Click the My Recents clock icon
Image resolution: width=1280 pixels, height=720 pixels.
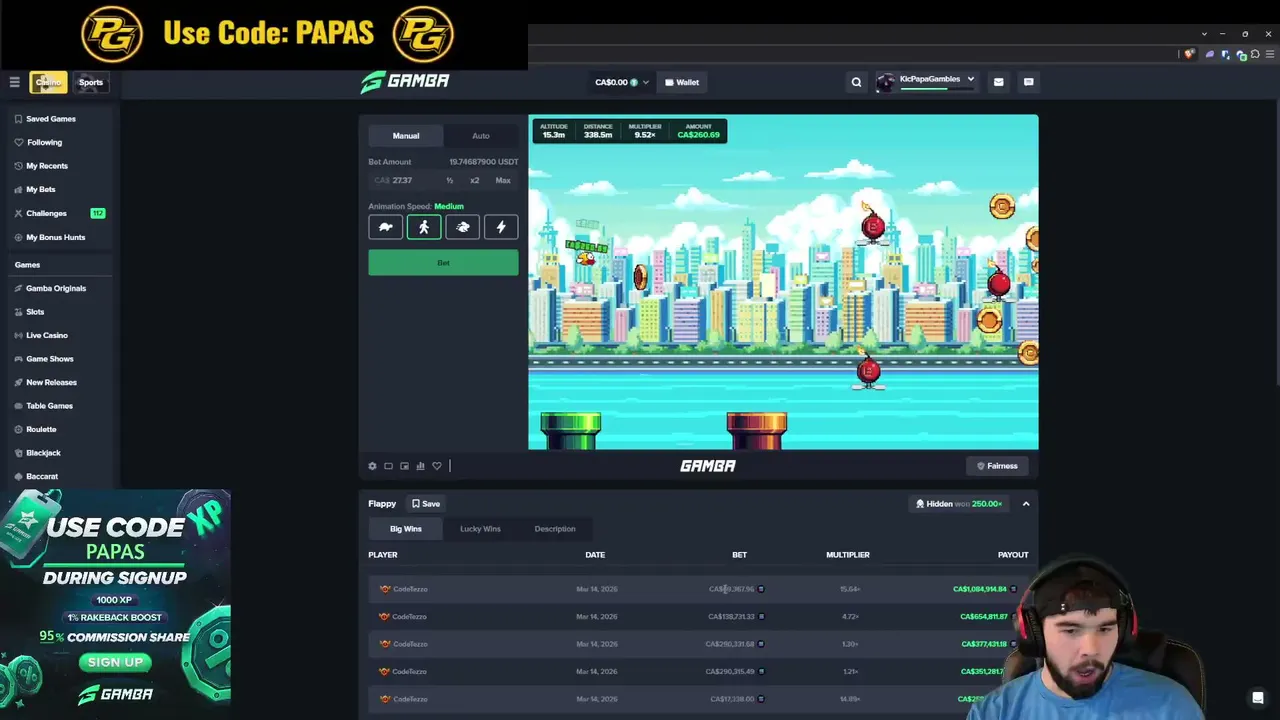tap(18, 166)
